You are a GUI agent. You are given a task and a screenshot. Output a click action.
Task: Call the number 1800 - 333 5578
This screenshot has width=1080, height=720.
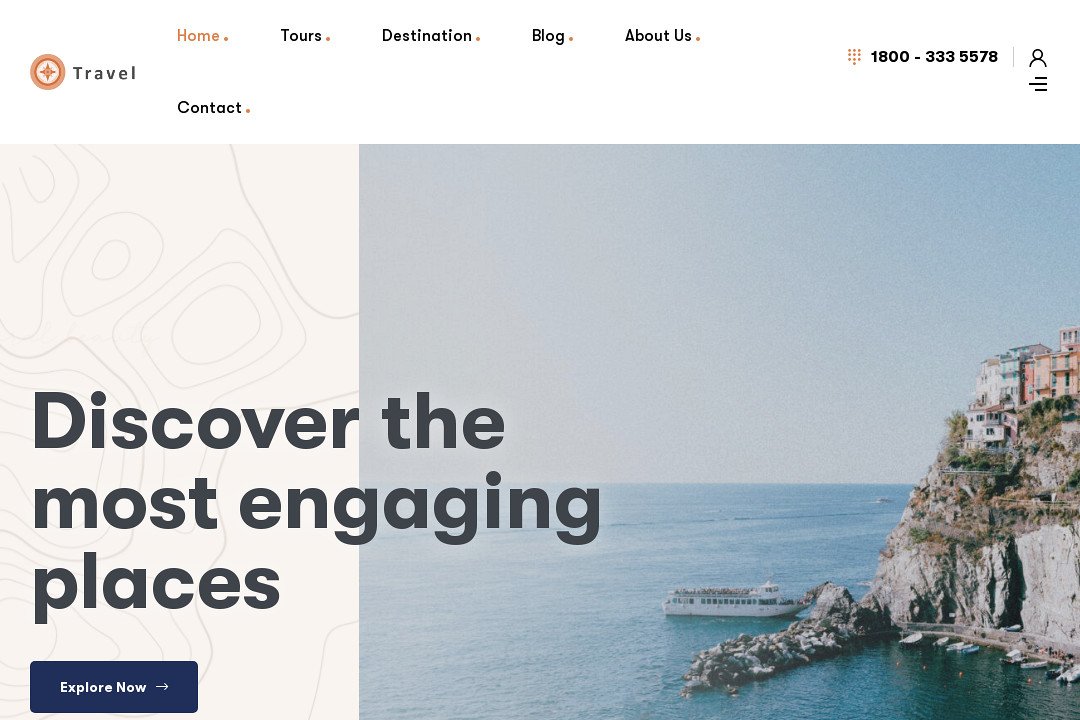[x=934, y=56]
